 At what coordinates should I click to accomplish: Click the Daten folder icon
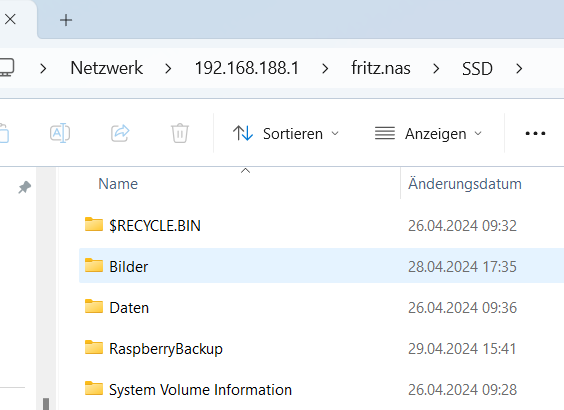tap(94, 306)
